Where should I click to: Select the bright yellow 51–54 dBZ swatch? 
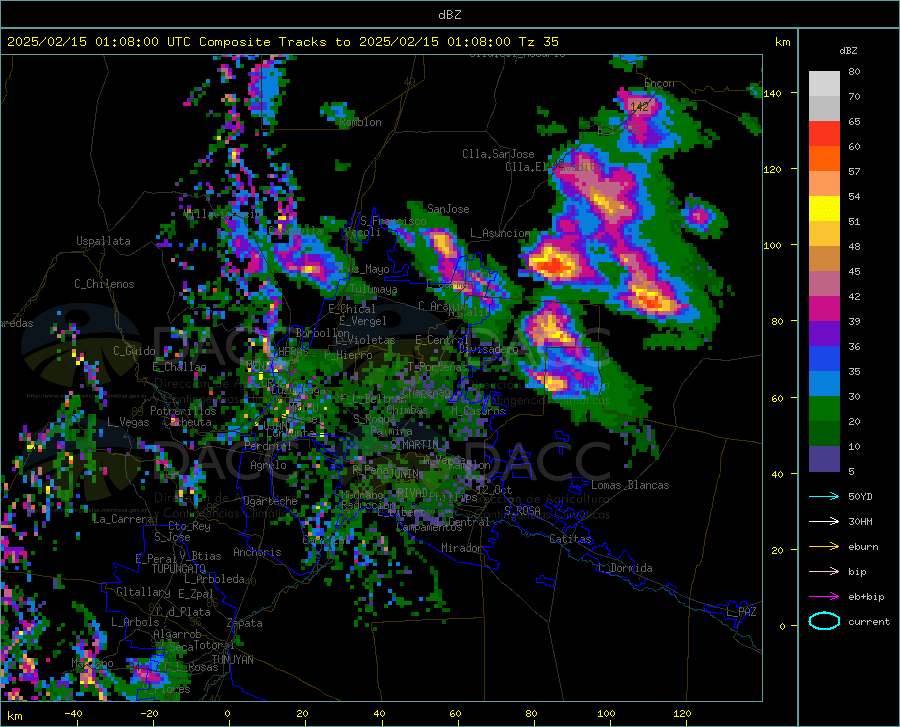pyautogui.click(x=824, y=208)
